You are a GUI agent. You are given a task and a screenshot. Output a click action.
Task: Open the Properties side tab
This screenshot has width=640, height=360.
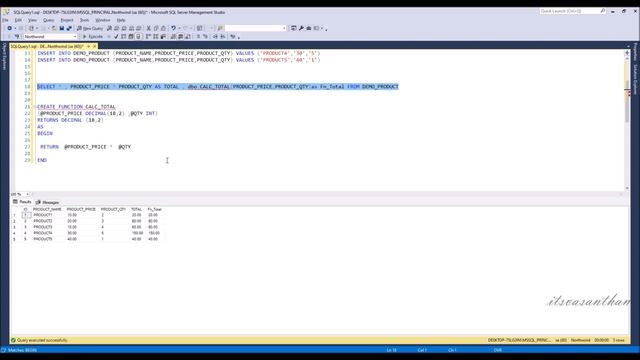click(x=636, y=52)
